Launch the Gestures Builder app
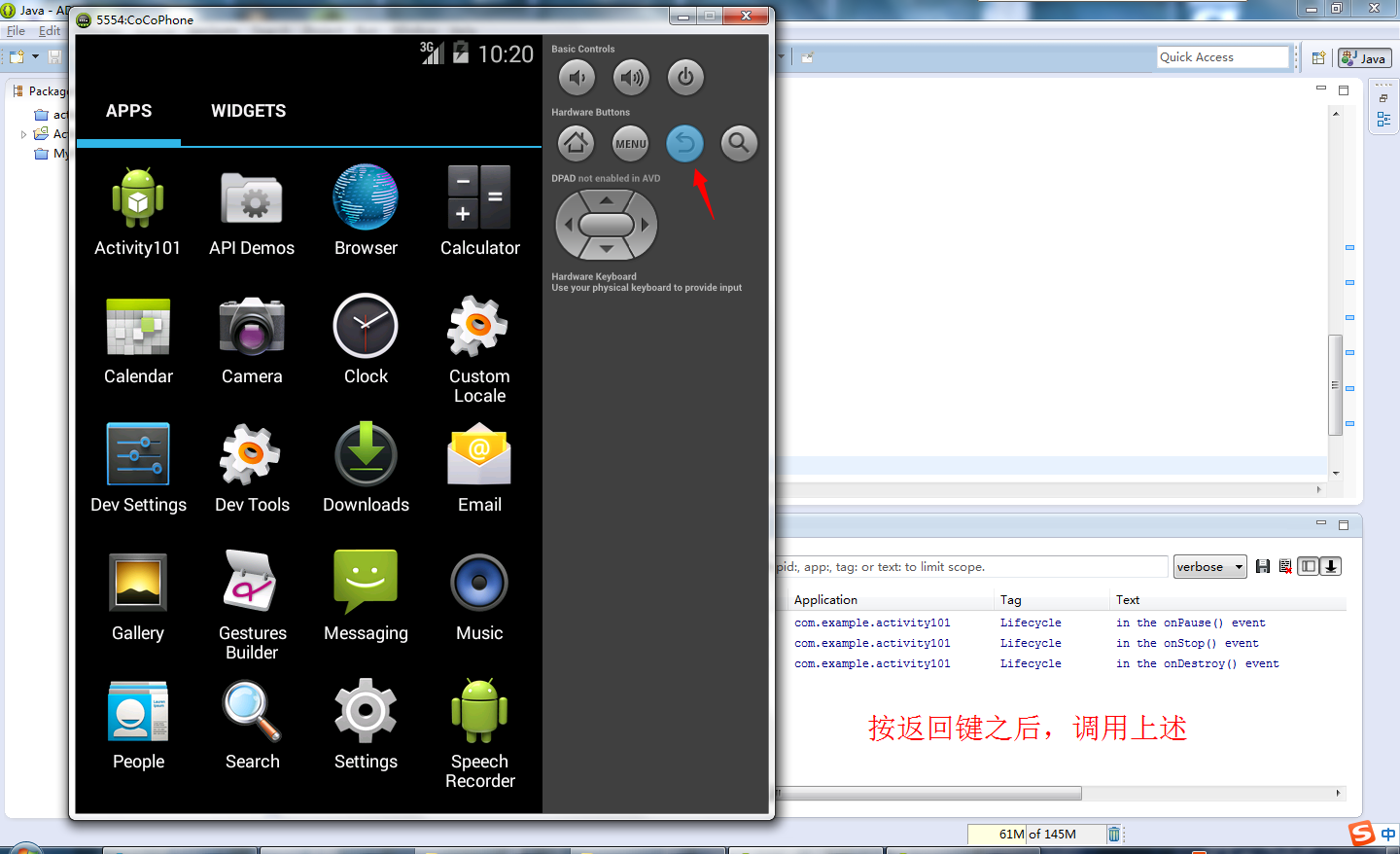Viewport: 1400px width, 854px height. tap(252, 606)
